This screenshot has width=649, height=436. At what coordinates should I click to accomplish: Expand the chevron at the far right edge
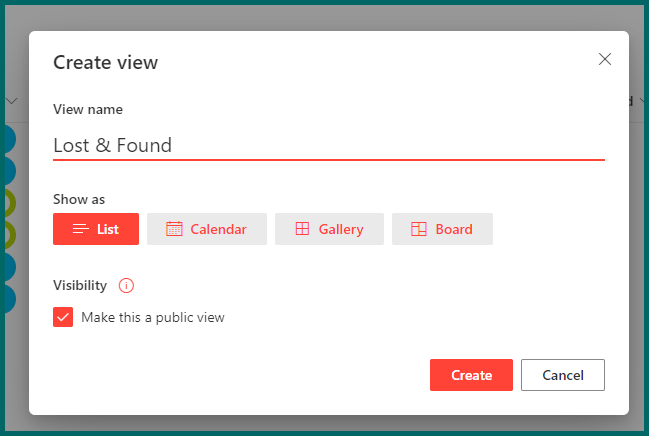click(643, 101)
